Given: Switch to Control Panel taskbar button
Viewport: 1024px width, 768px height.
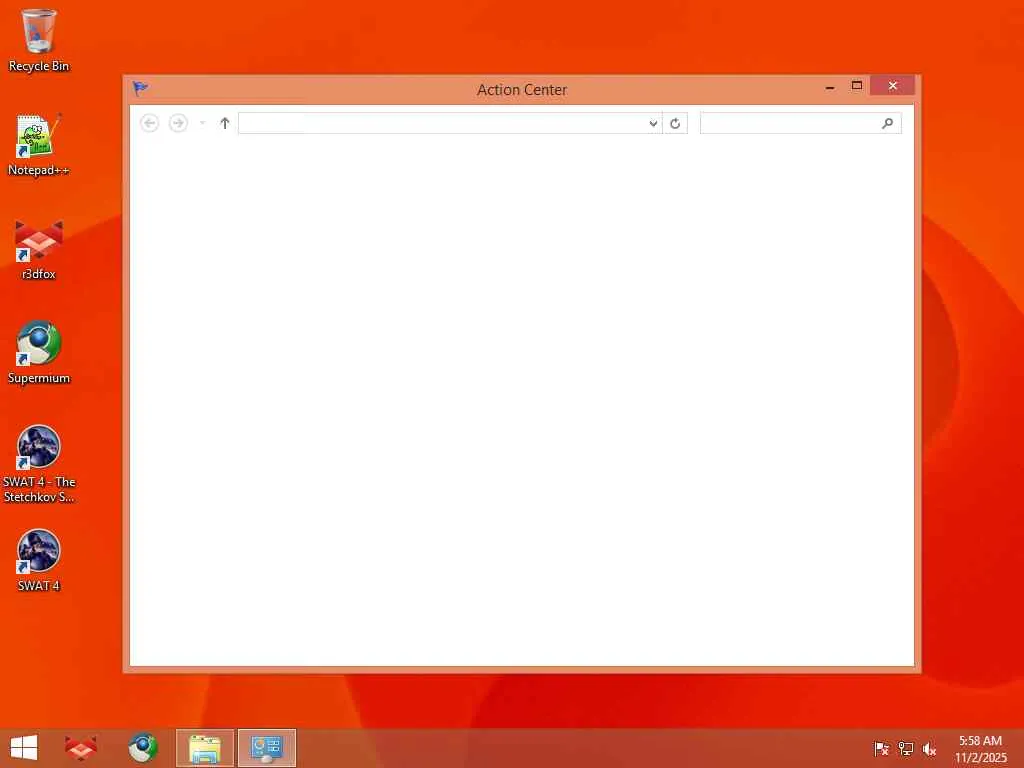Looking at the screenshot, I should 266,748.
